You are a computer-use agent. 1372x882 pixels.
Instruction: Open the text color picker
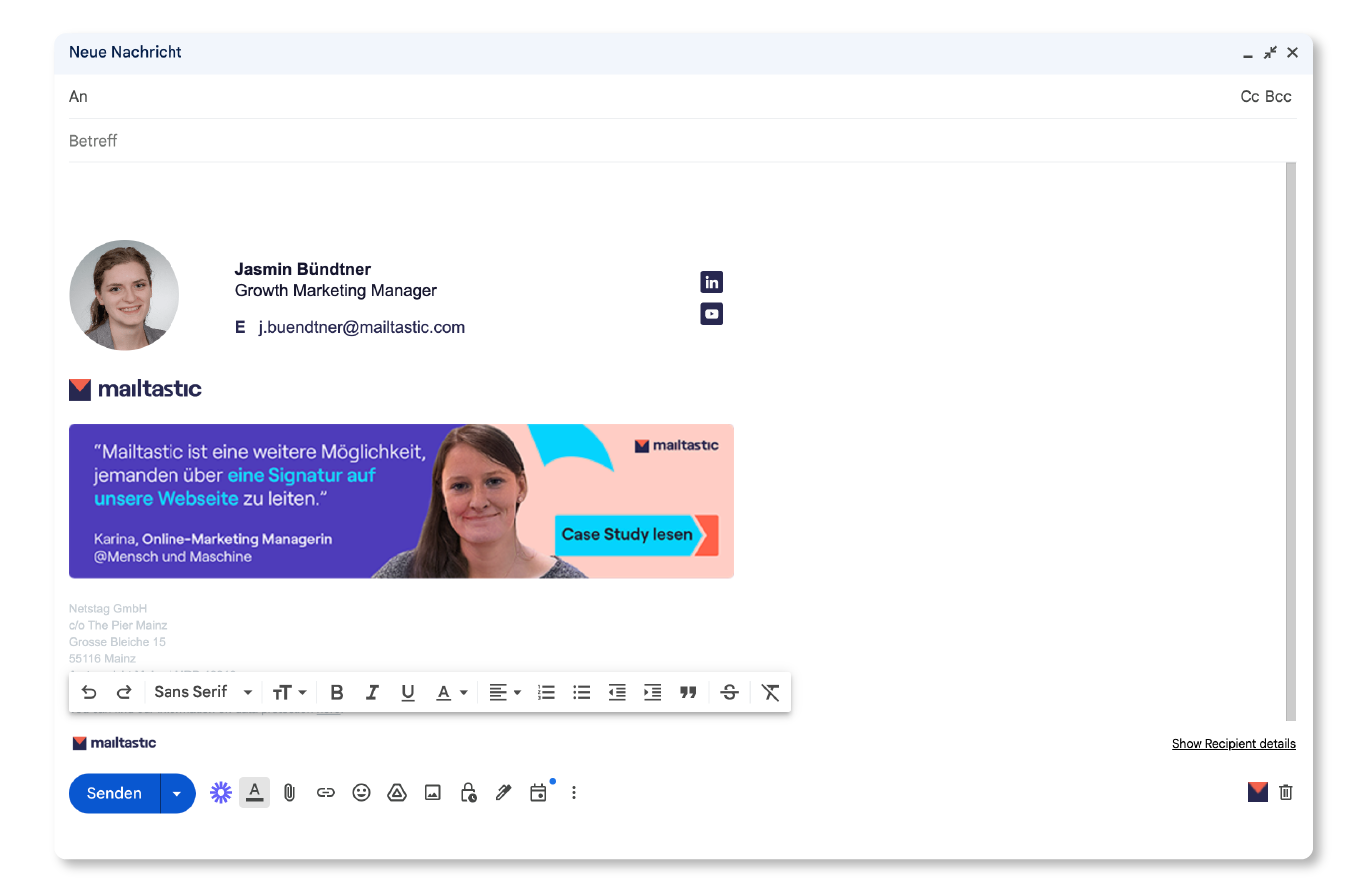[x=451, y=692]
